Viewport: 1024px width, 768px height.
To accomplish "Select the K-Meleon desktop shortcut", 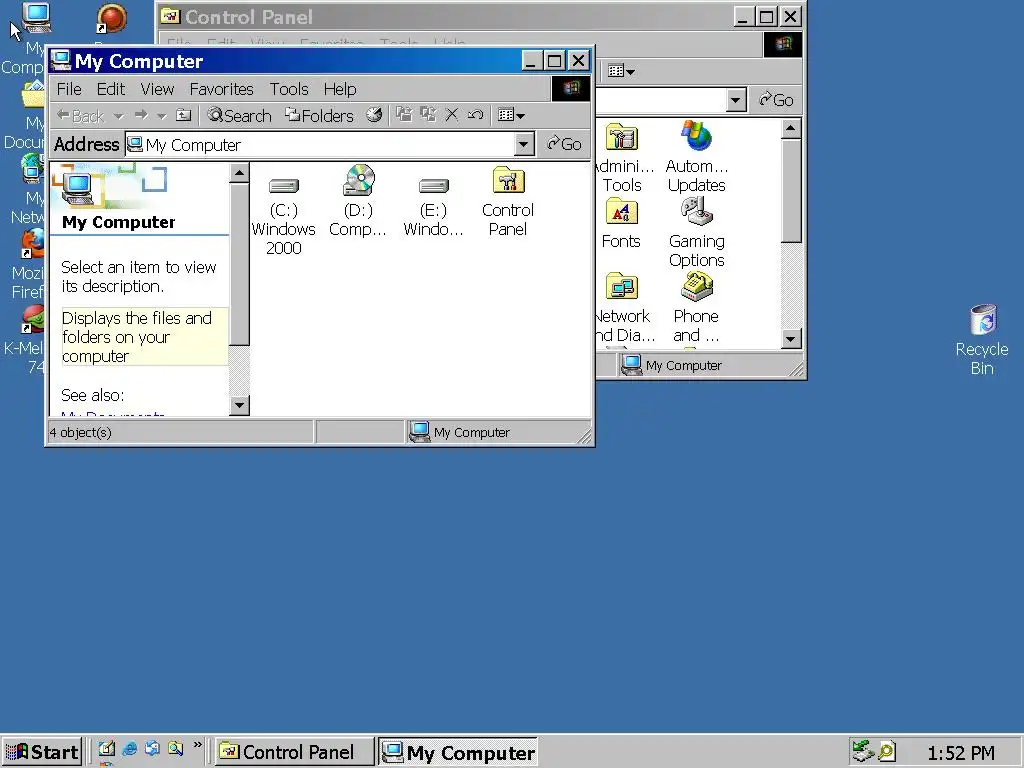I will pos(24,340).
